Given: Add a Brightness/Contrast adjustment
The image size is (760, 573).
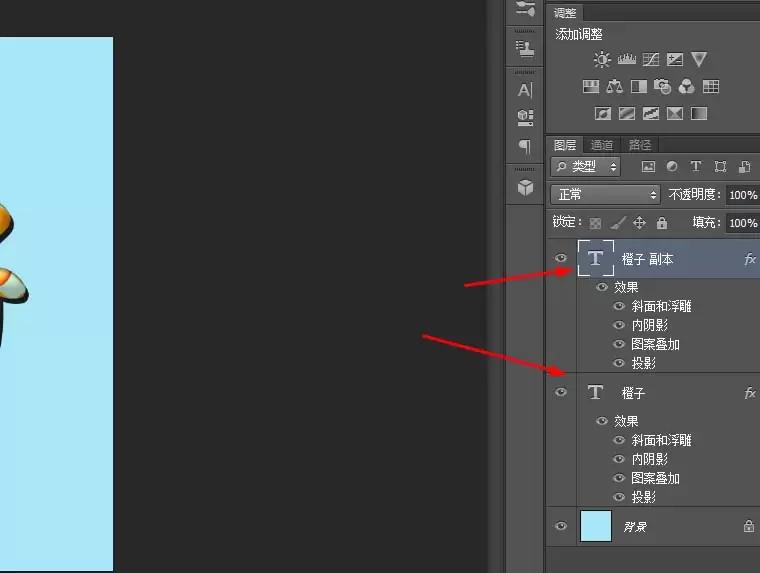Looking at the screenshot, I should coord(602,60).
